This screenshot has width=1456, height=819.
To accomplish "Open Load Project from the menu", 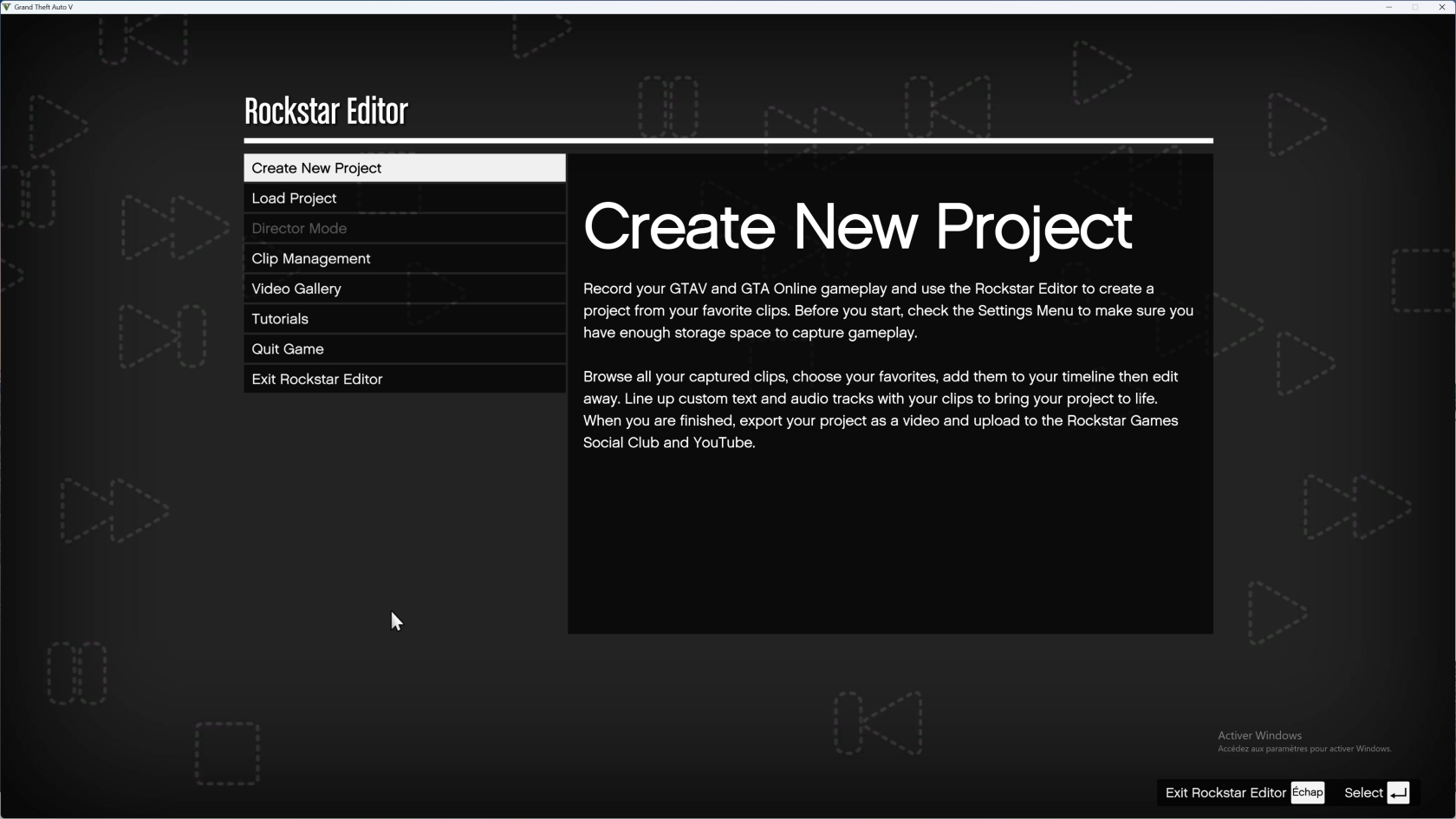I will [x=404, y=198].
